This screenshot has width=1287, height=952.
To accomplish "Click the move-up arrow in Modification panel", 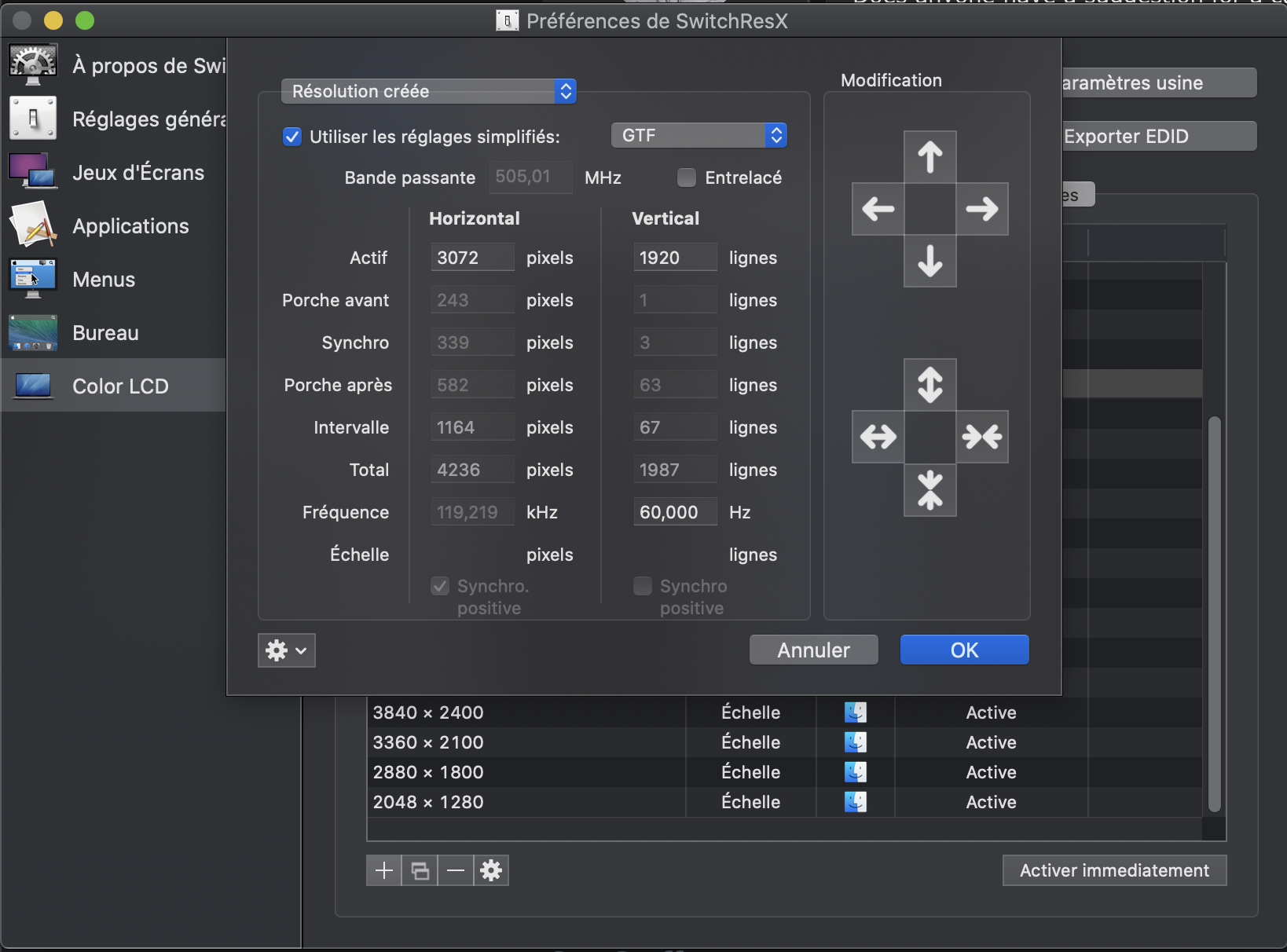I will (x=930, y=157).
